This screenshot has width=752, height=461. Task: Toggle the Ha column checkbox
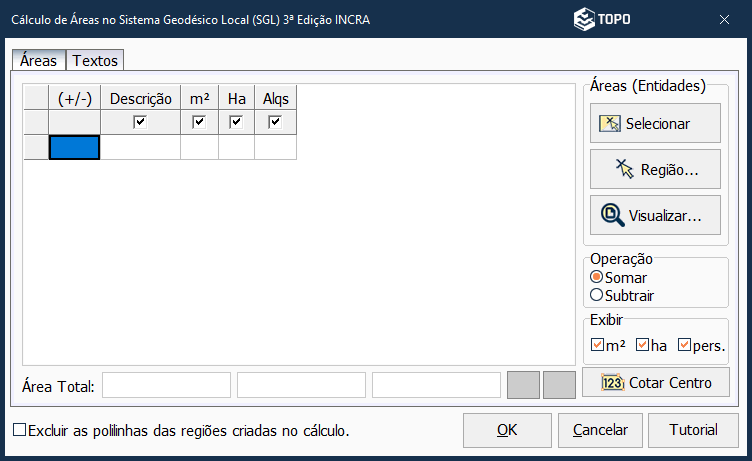pos(236,122)
